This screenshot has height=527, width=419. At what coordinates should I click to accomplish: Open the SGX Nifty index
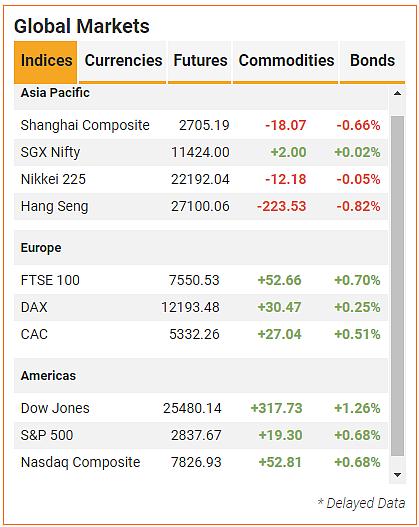(201, 152)
